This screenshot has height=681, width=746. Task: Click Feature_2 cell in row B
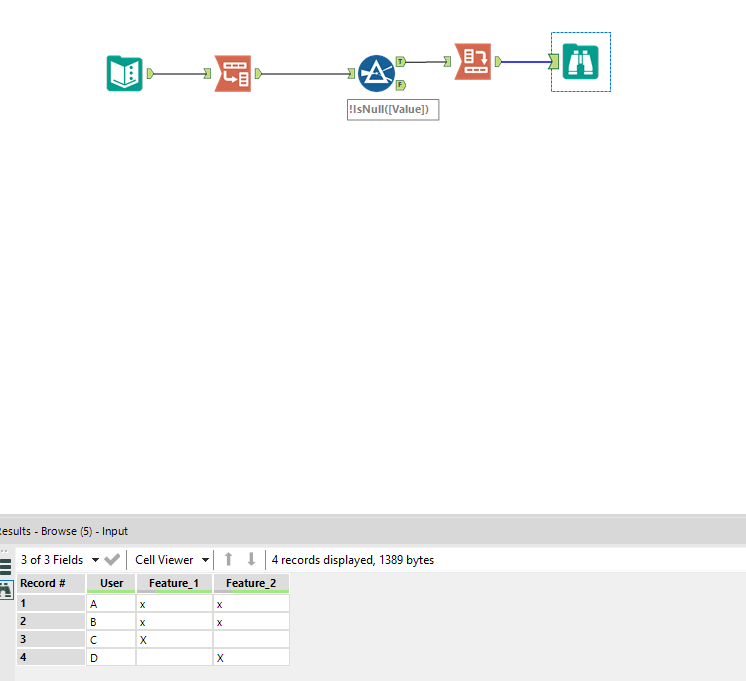[251, 622]
